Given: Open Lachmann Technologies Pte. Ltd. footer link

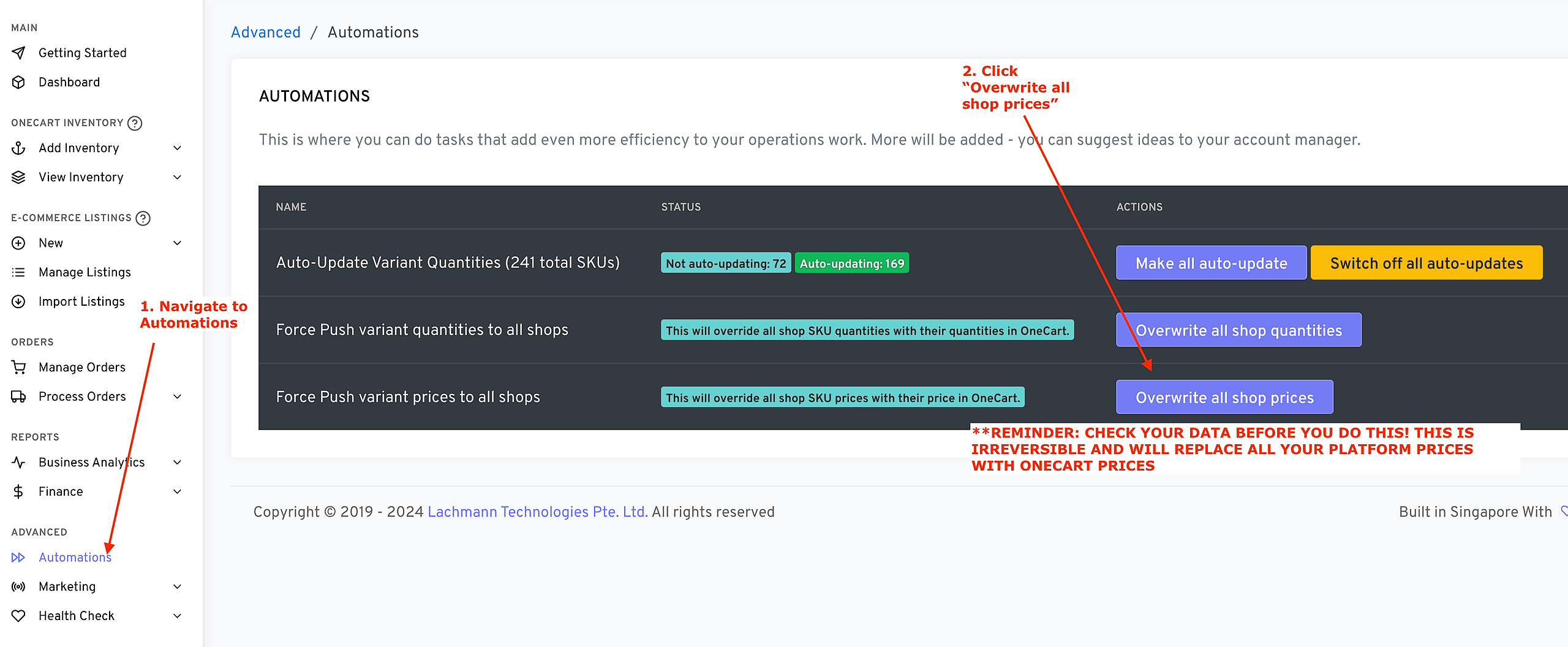Looking at the screenshot, I should 537,512.
